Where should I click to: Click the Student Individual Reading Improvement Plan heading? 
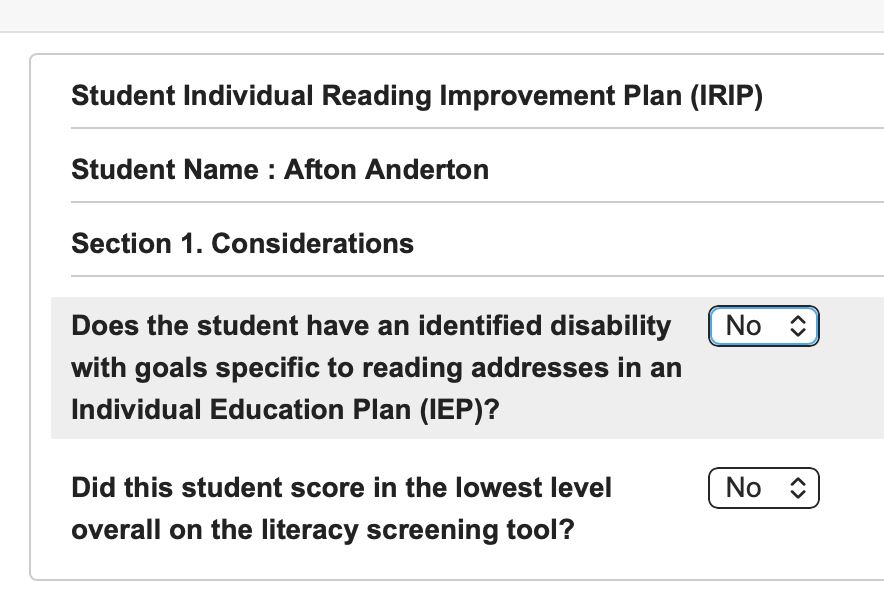coord(417,97)
